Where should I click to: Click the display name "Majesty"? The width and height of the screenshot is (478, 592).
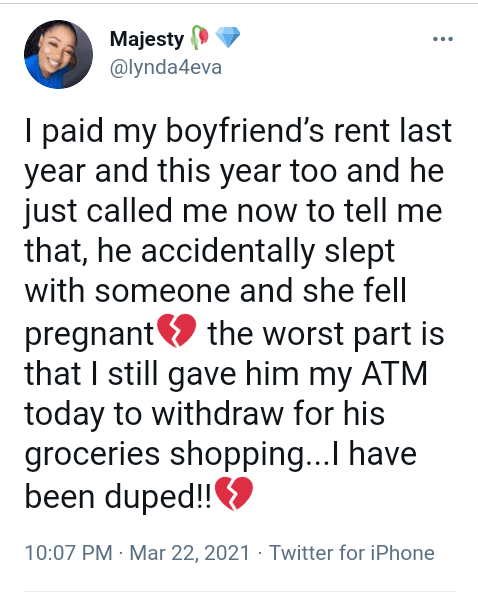tap(147, 39)
